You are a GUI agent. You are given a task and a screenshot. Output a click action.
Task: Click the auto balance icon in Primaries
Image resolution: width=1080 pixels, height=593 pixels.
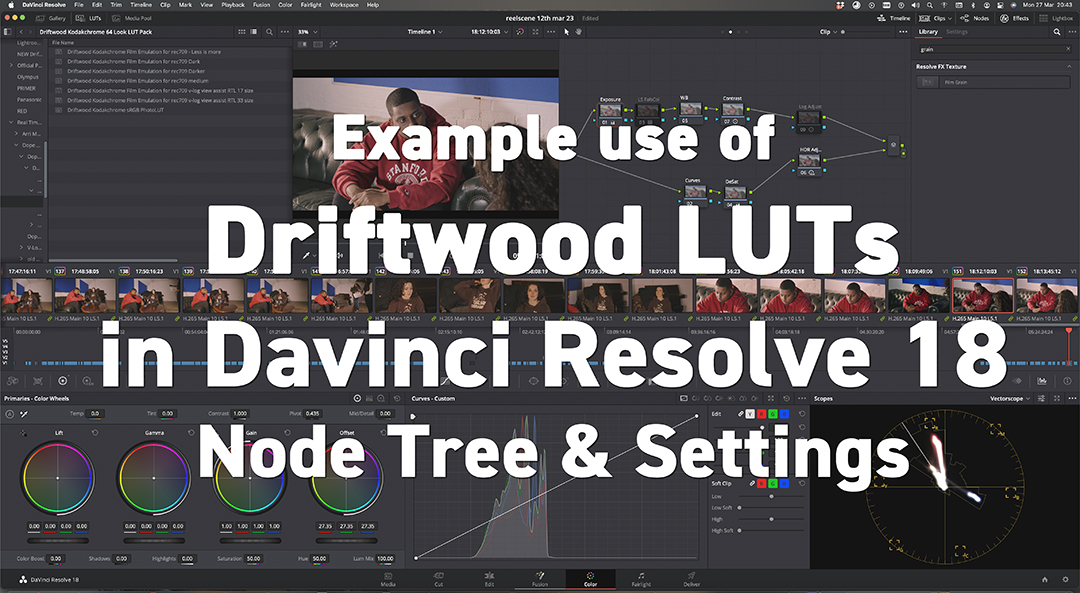point(10,414)
